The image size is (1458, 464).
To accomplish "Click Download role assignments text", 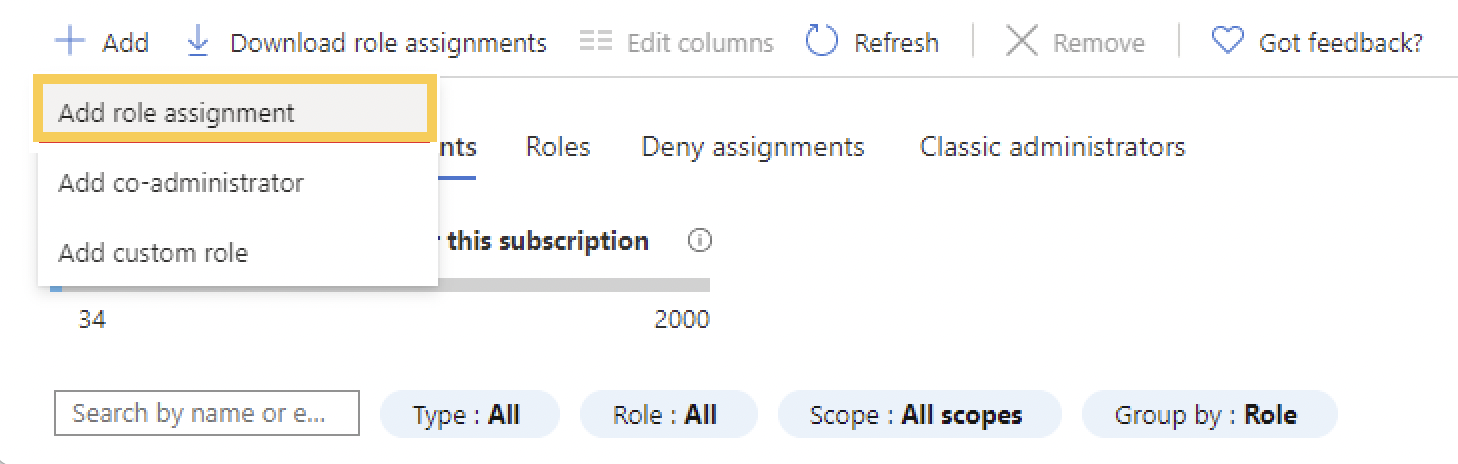I will 388,43.
